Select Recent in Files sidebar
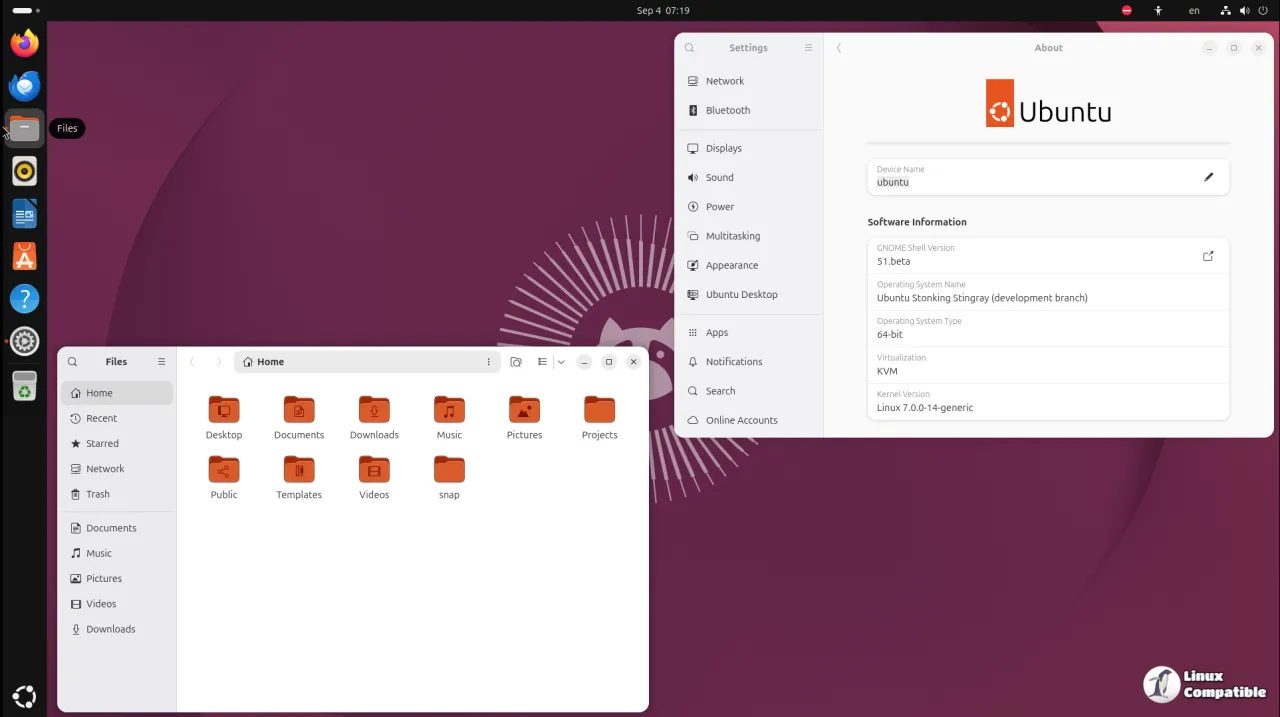The height and width of the screenshot is (717, 1280). pos(117,418)
